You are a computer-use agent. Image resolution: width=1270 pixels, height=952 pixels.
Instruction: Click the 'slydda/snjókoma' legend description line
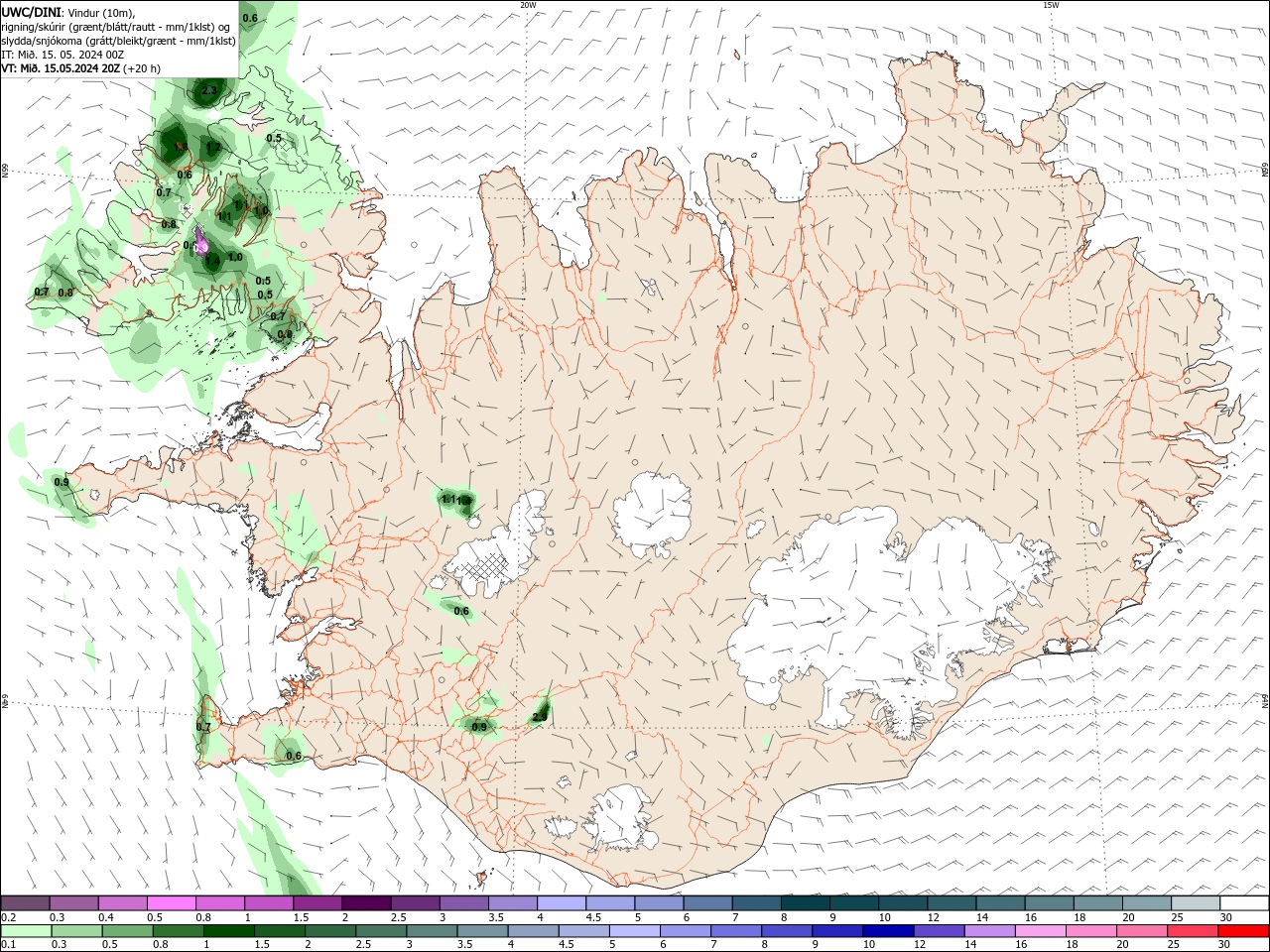(118, 41)
